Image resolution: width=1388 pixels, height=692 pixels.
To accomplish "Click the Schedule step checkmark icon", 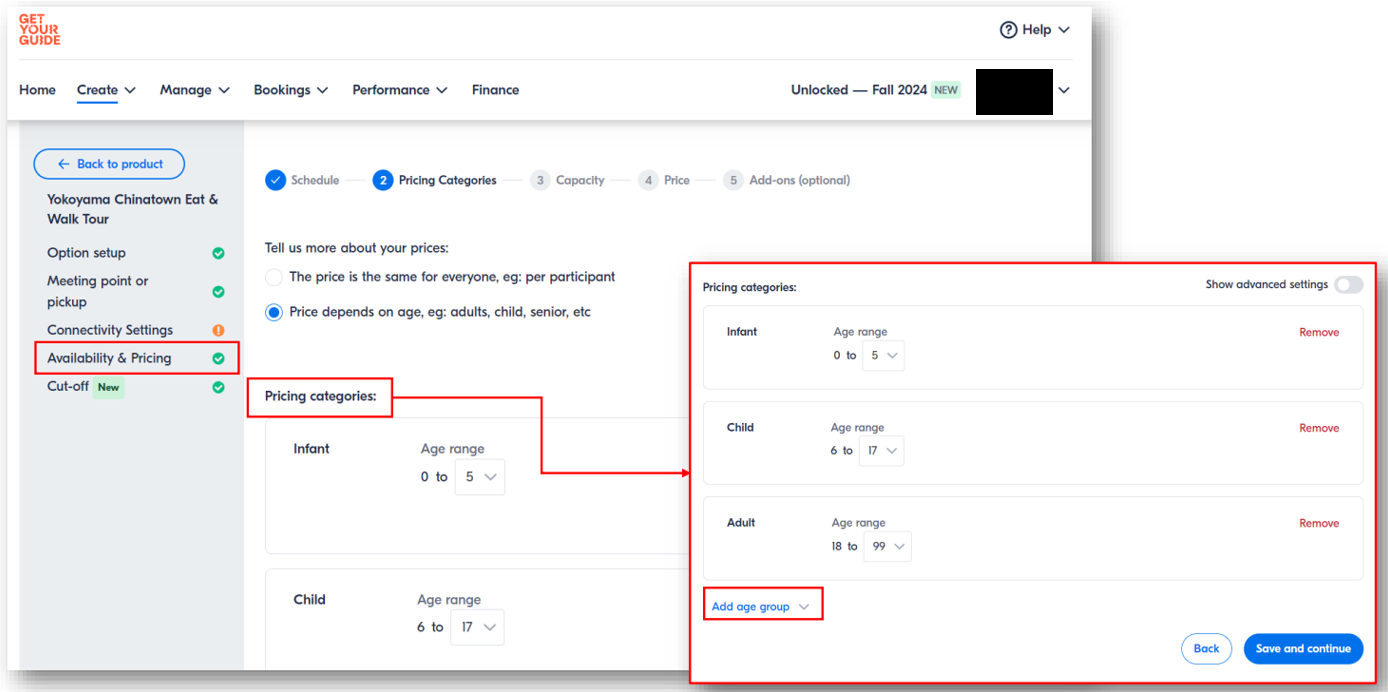I will (275, 180).
